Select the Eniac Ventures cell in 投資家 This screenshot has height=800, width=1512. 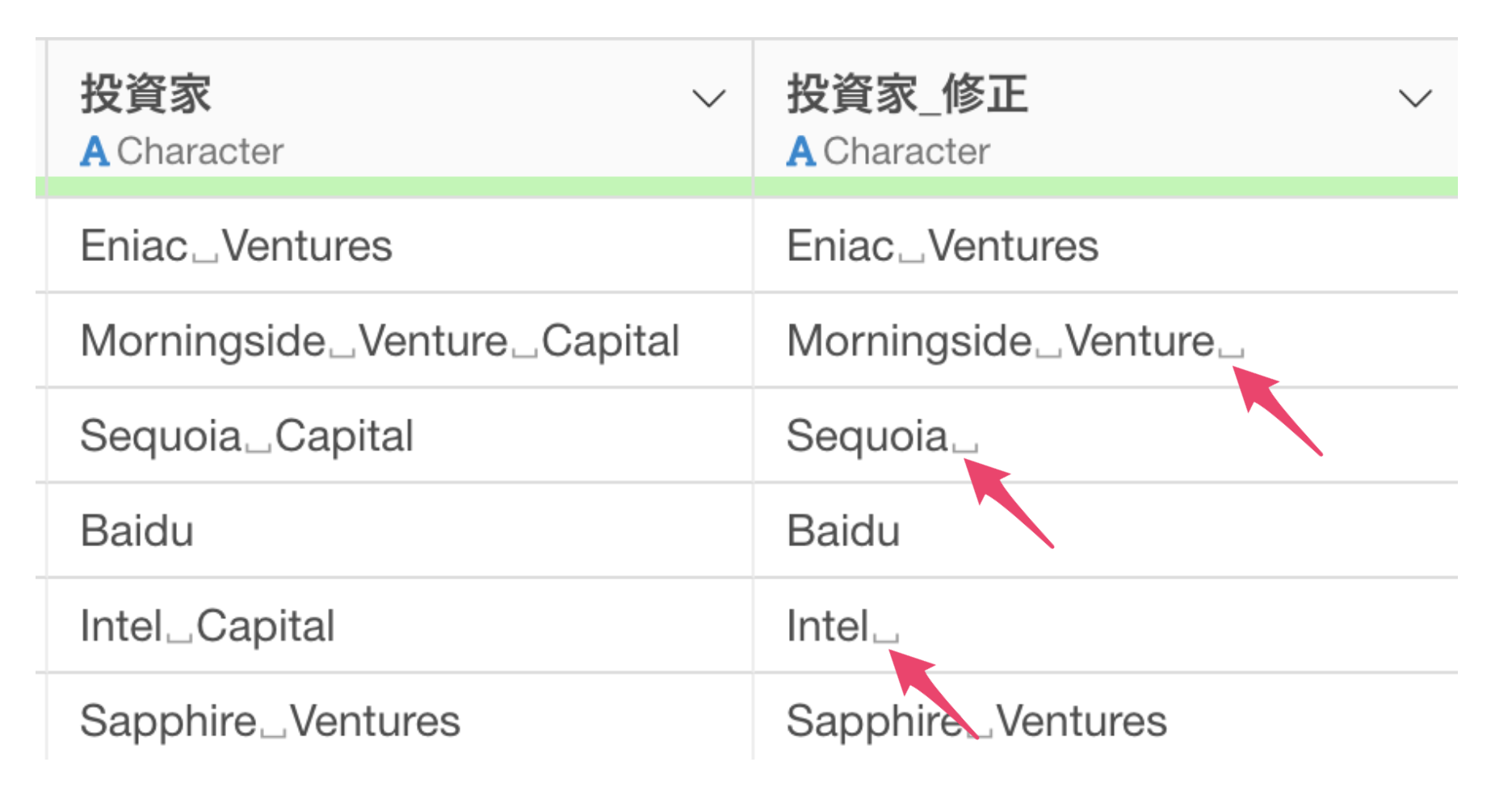click(400, 246)
